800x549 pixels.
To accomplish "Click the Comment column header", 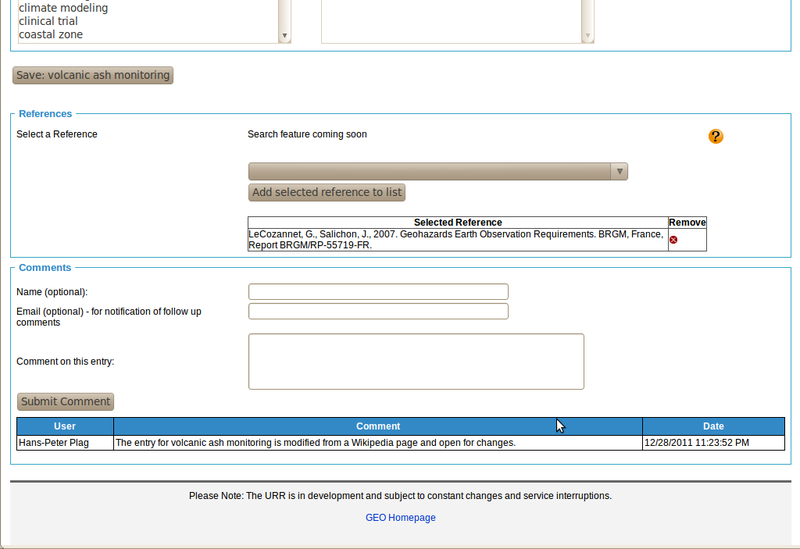I will click(x=378, y=426).
